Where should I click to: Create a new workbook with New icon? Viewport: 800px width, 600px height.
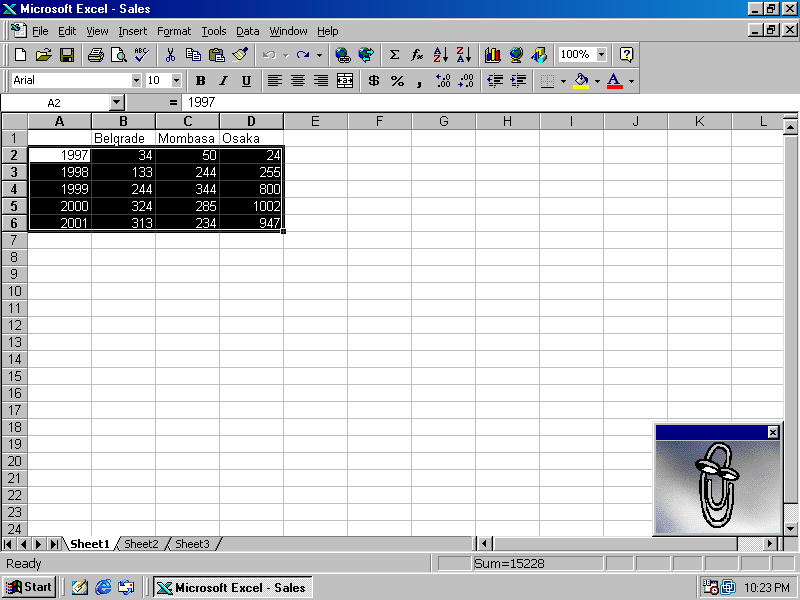tap(20, 55)
